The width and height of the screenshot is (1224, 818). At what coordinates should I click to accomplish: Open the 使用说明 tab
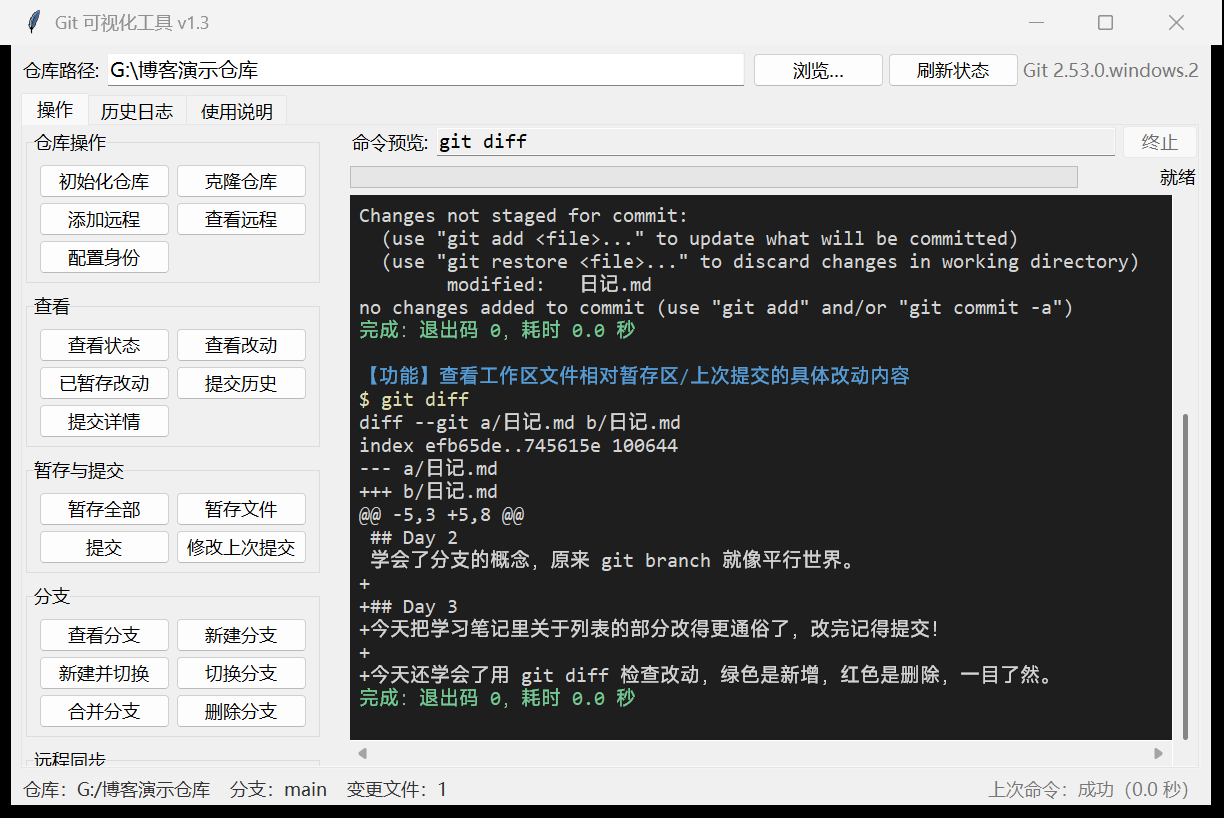tap(237, 111)
